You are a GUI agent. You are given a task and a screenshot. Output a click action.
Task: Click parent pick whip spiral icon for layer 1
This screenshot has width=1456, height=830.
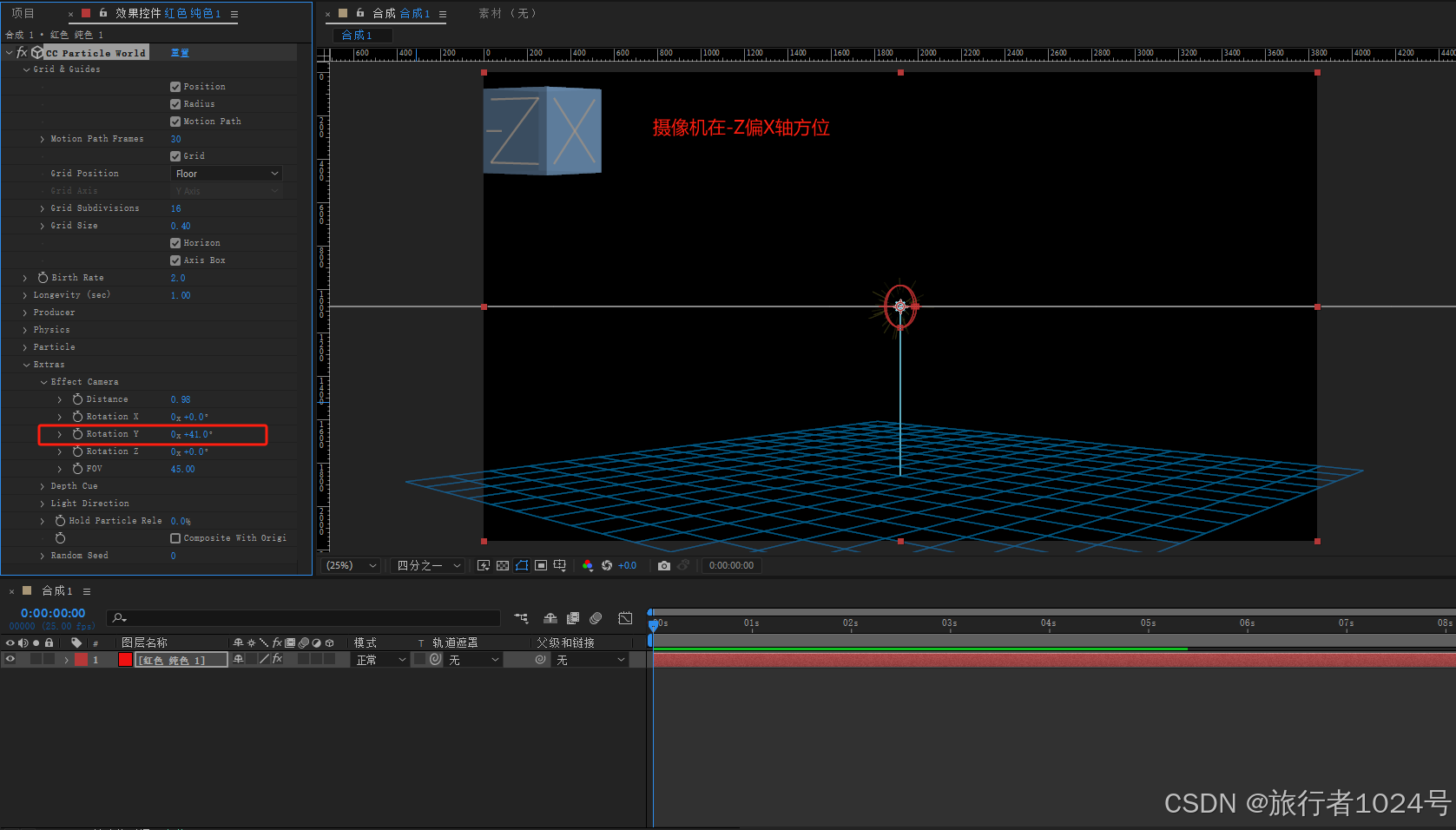(540, 660)
